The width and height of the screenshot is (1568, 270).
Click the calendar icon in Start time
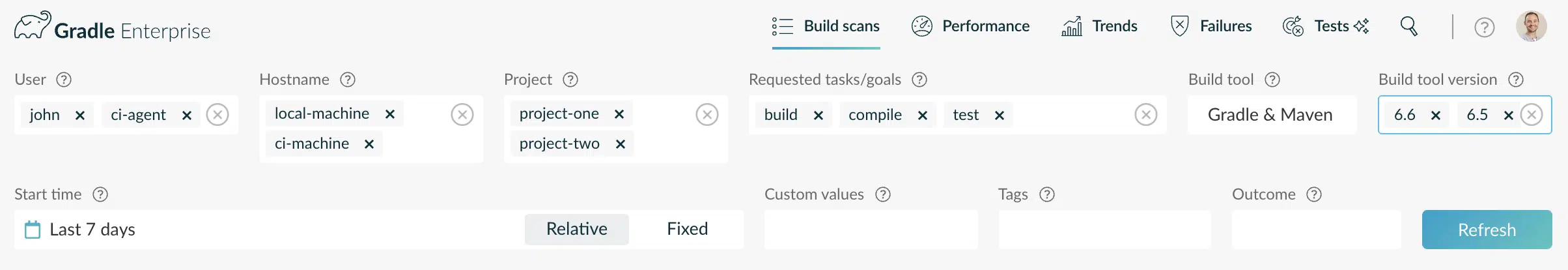tap(33, 230)
